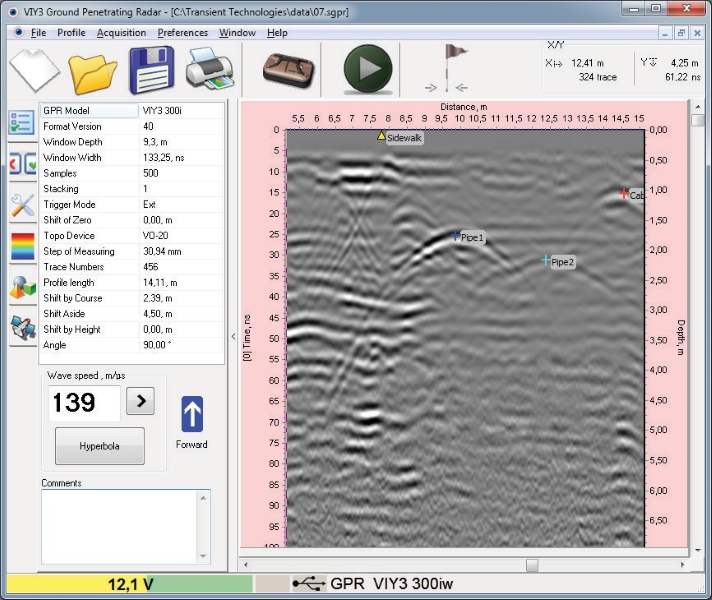
Task: Select the GPR Model property row
Action: [x=132, y=110]
